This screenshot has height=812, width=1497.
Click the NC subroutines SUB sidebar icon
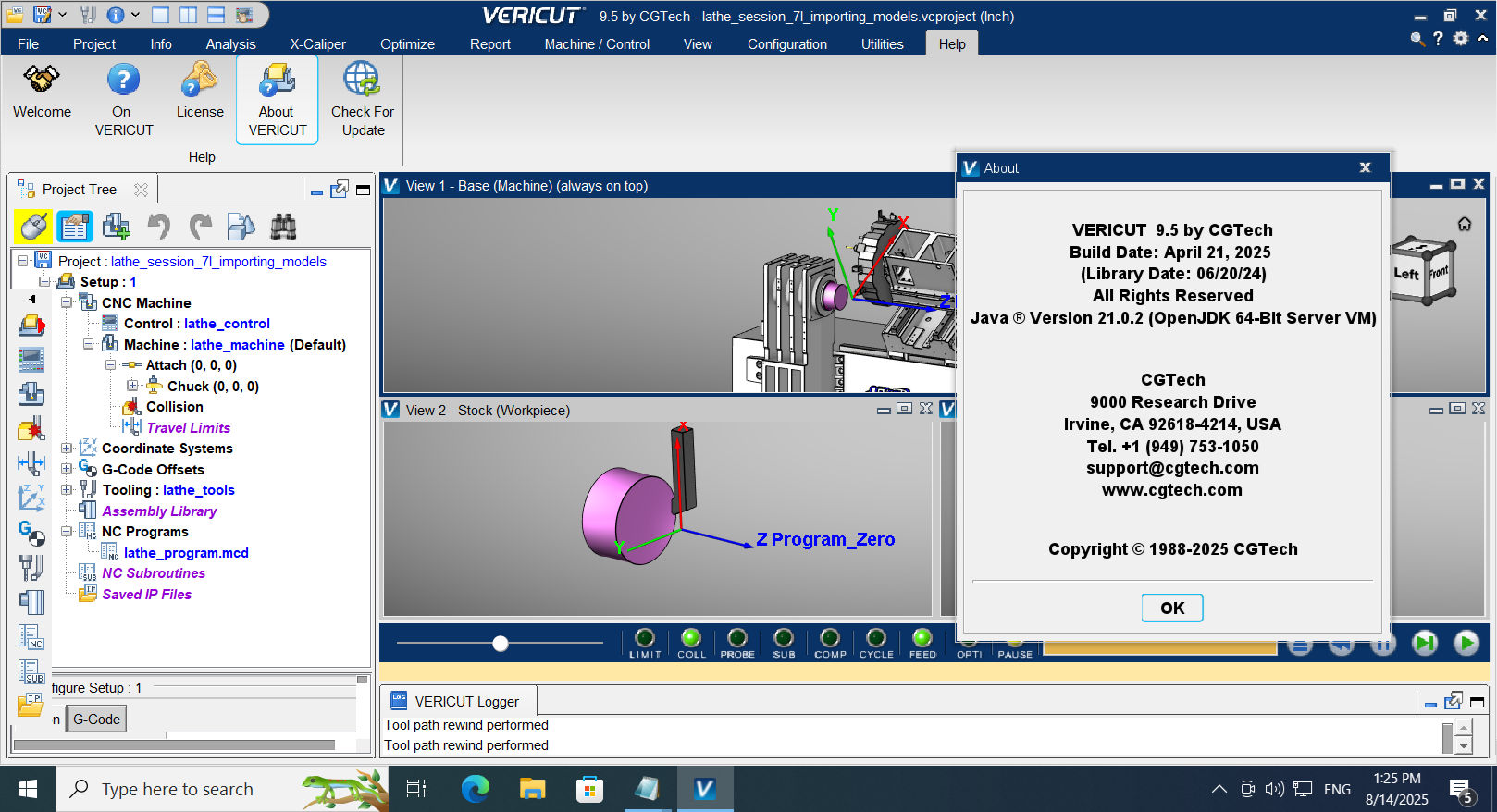click(x=31, y=671)
